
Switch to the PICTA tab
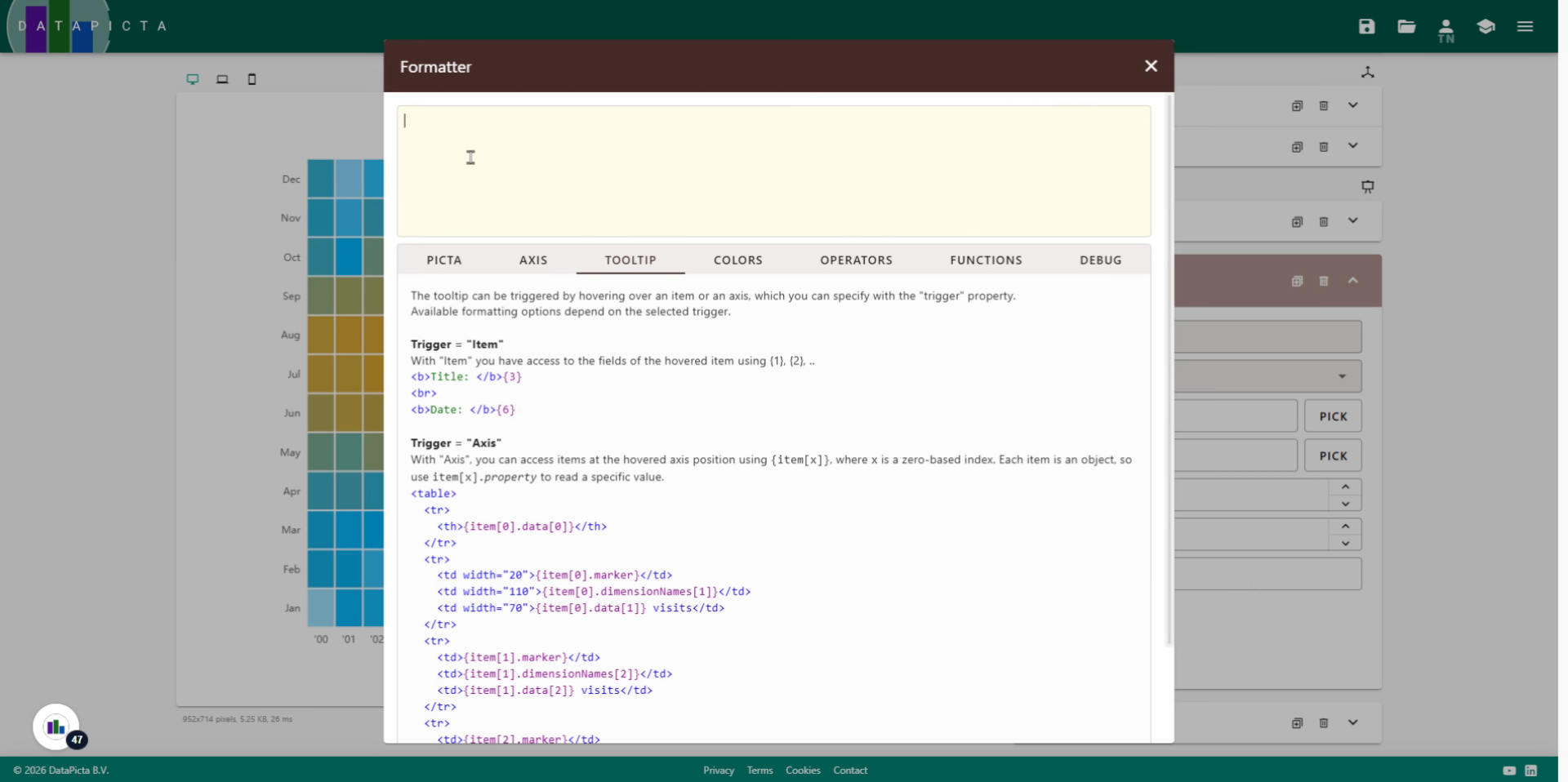coord(444,260)
